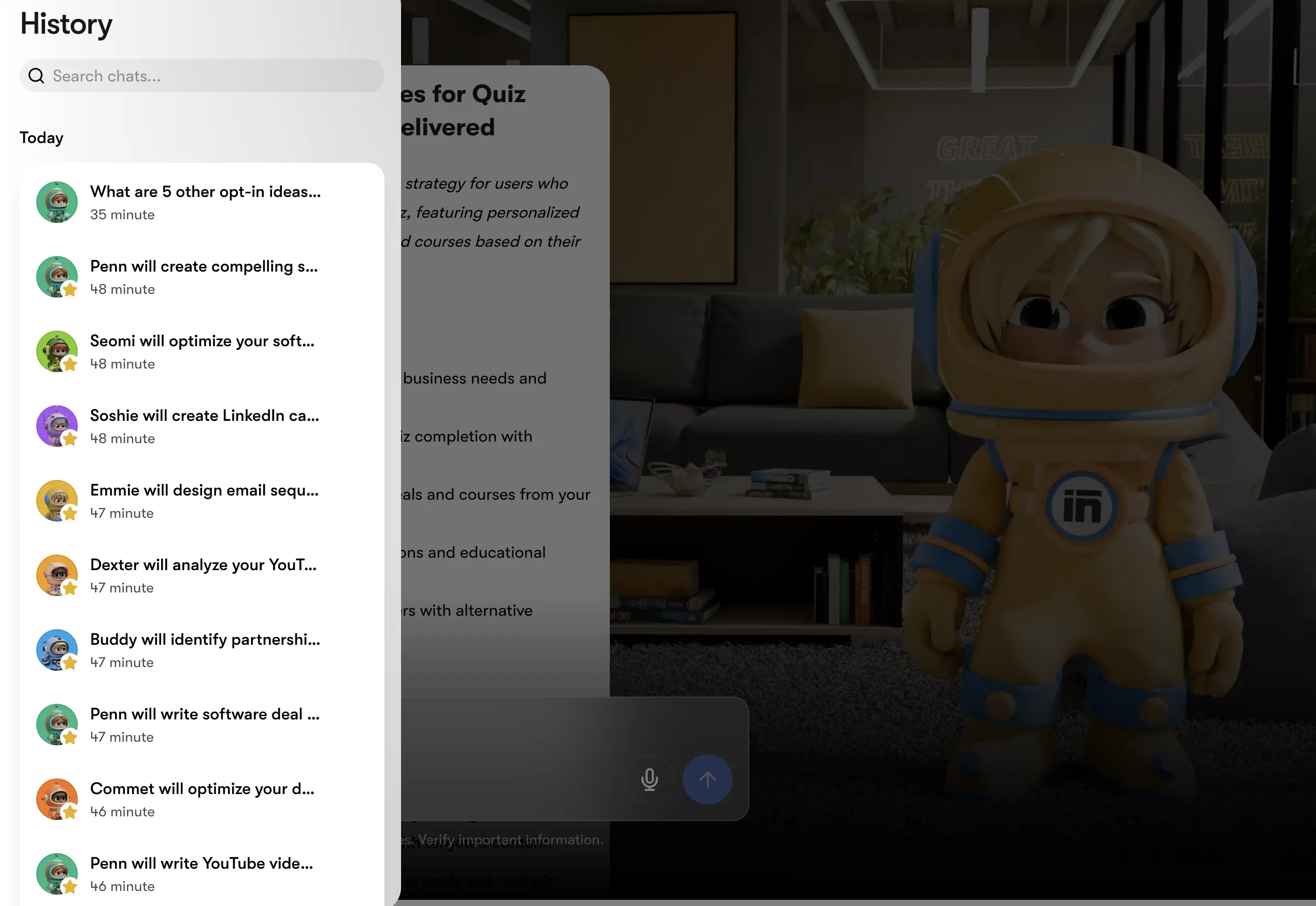Click Commet's orange avatar icon
This screenshot has height=906, width=1316.
[x=57, y=799]
